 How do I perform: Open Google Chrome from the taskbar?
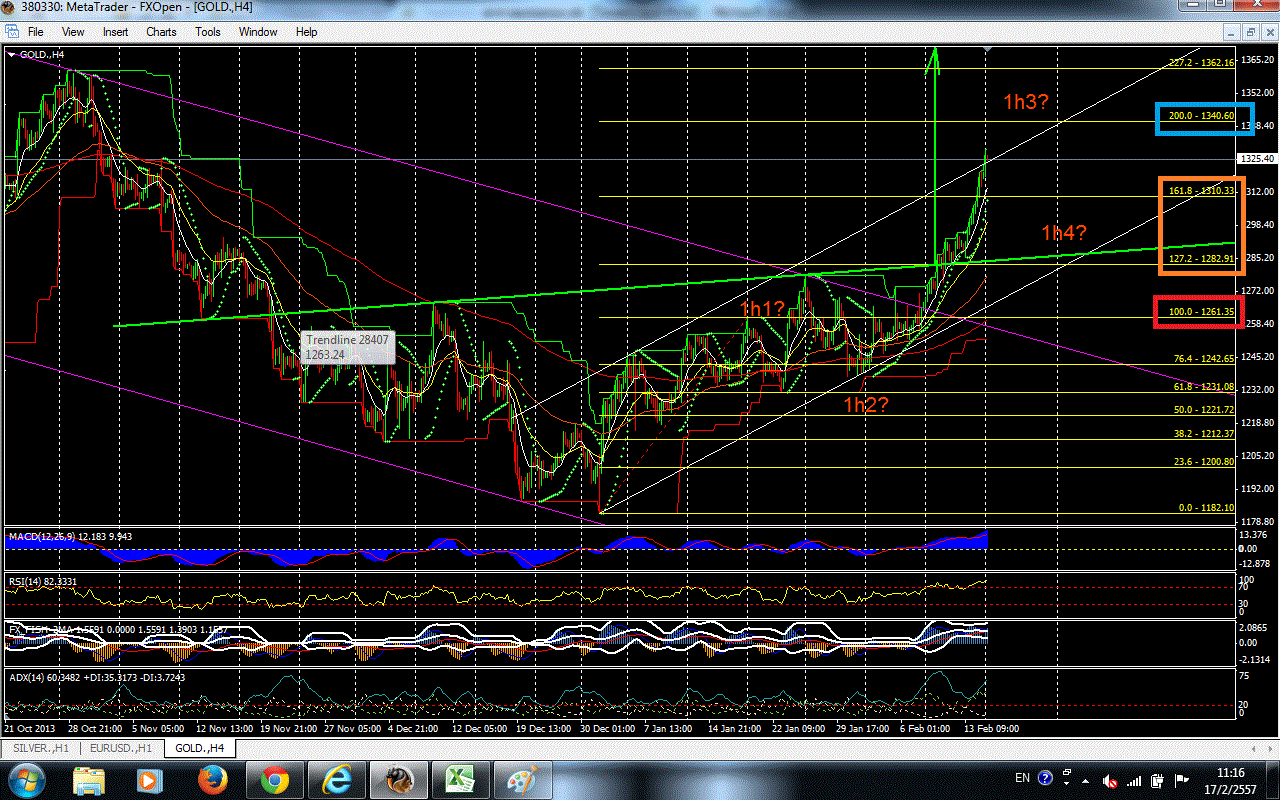pos(275,780)
